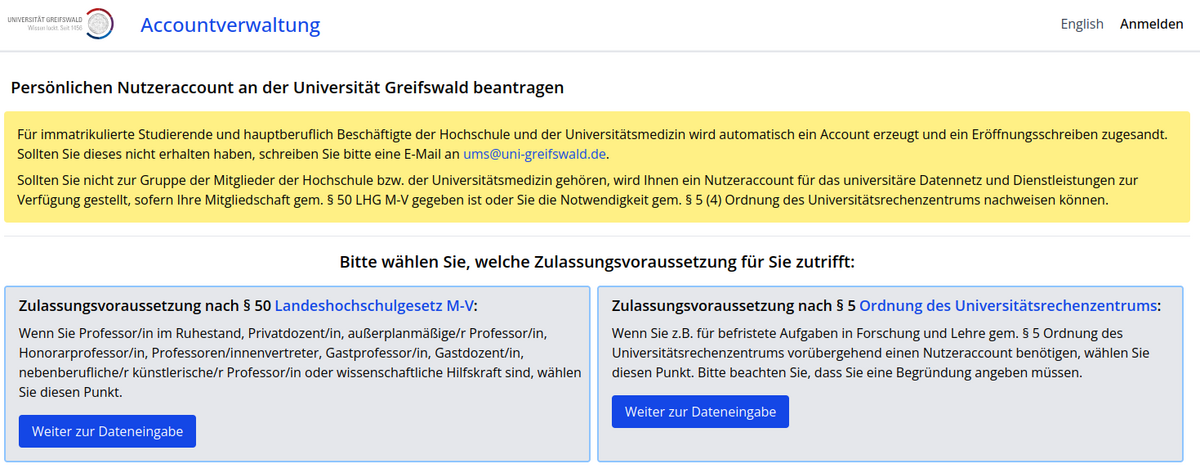Click the 'Zulassungsvoraussetzung nach § 5' card heading text
Viewport: 1200px width, 473px height.
click(733, 306)
